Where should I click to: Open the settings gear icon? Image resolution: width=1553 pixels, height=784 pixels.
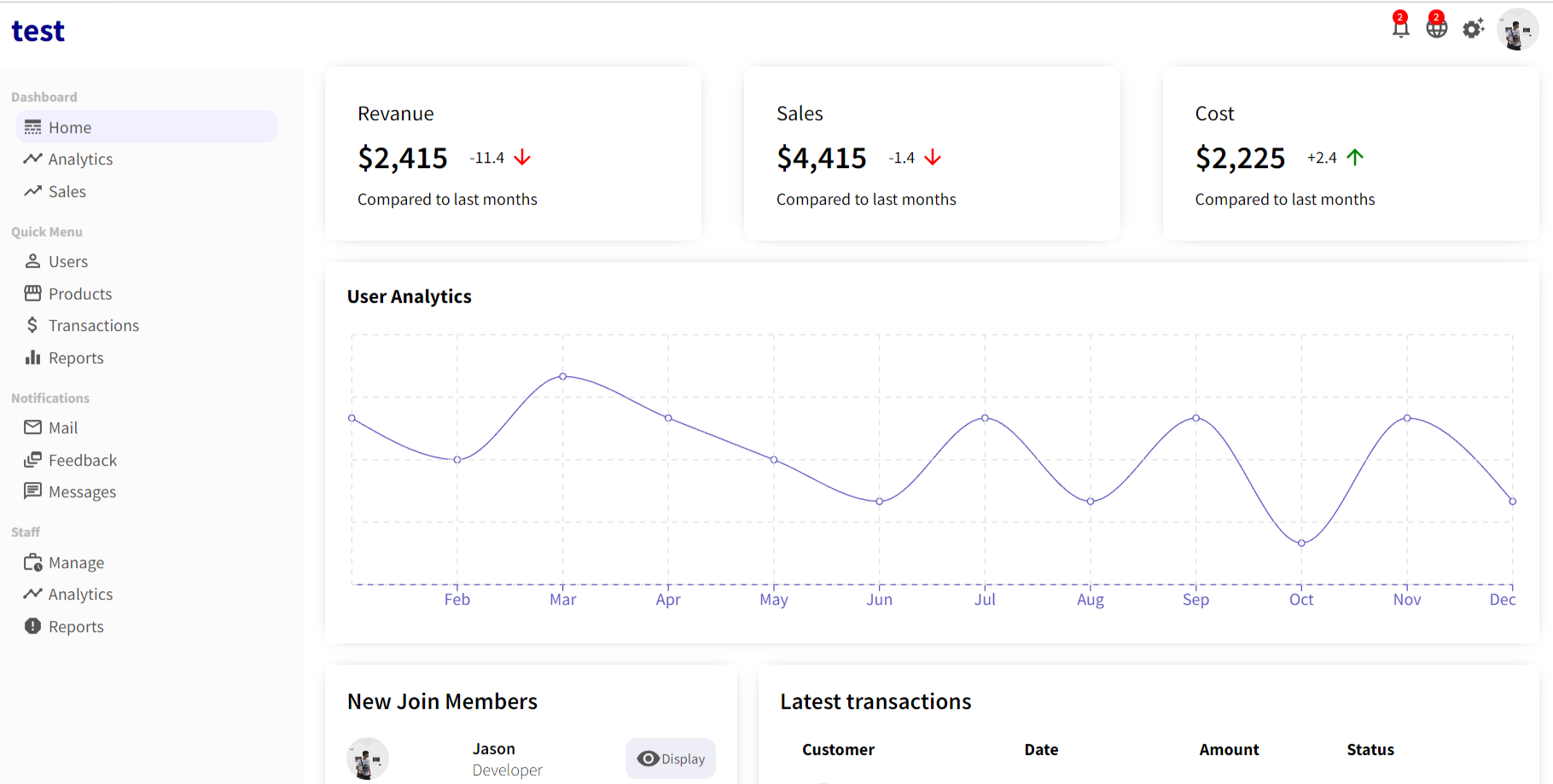pos(1473,28)
